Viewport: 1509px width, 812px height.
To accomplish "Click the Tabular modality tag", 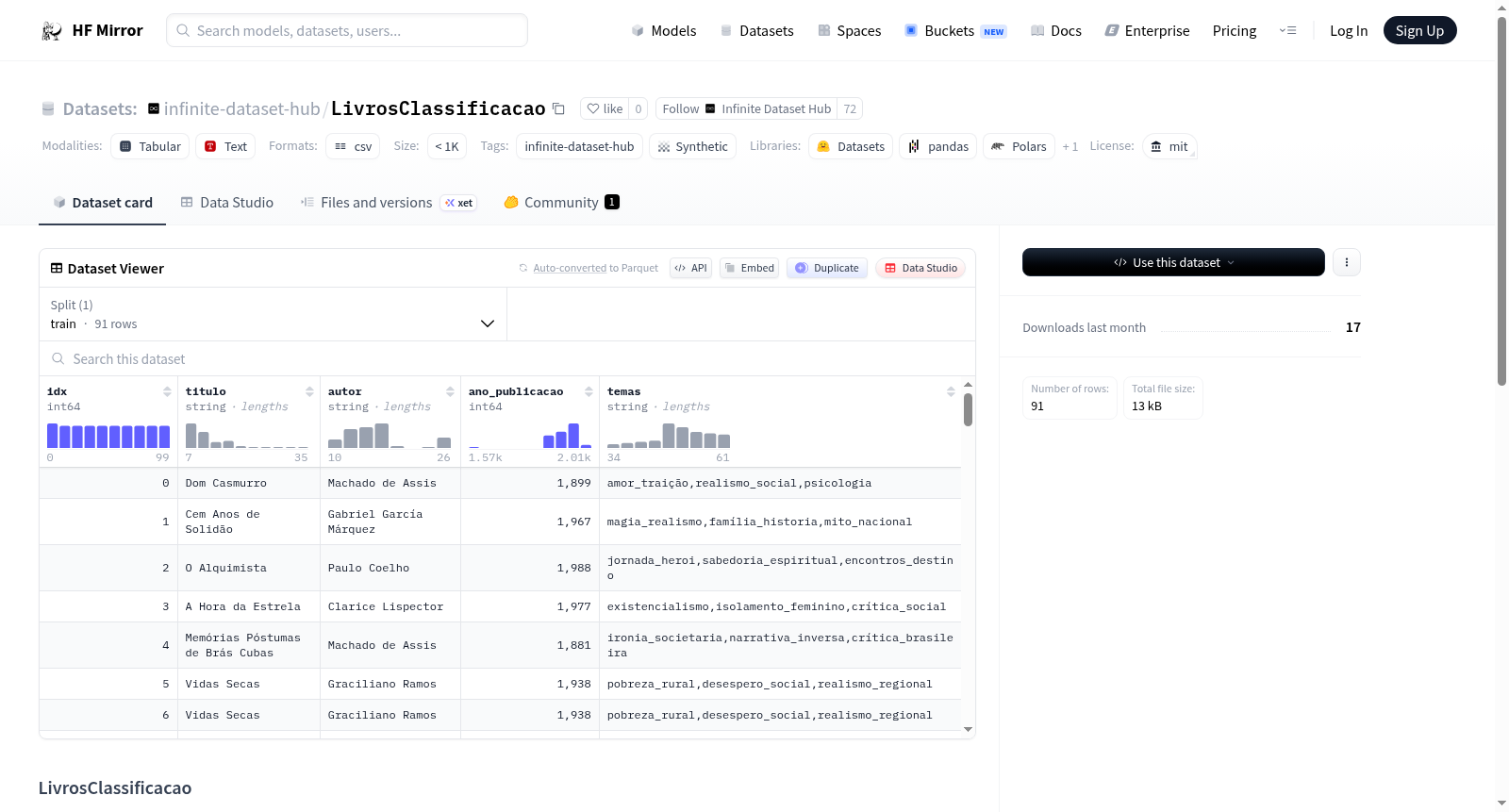I will 150,146.
